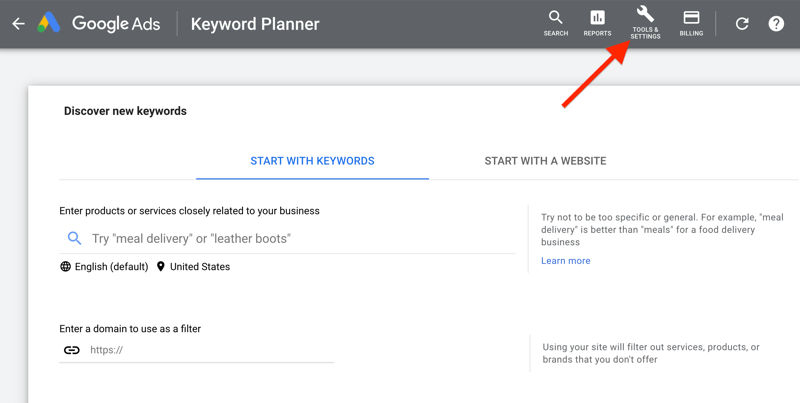Refresh the page with reload icon
Viewport: 800px width, 403px height.
pos(742,23)
